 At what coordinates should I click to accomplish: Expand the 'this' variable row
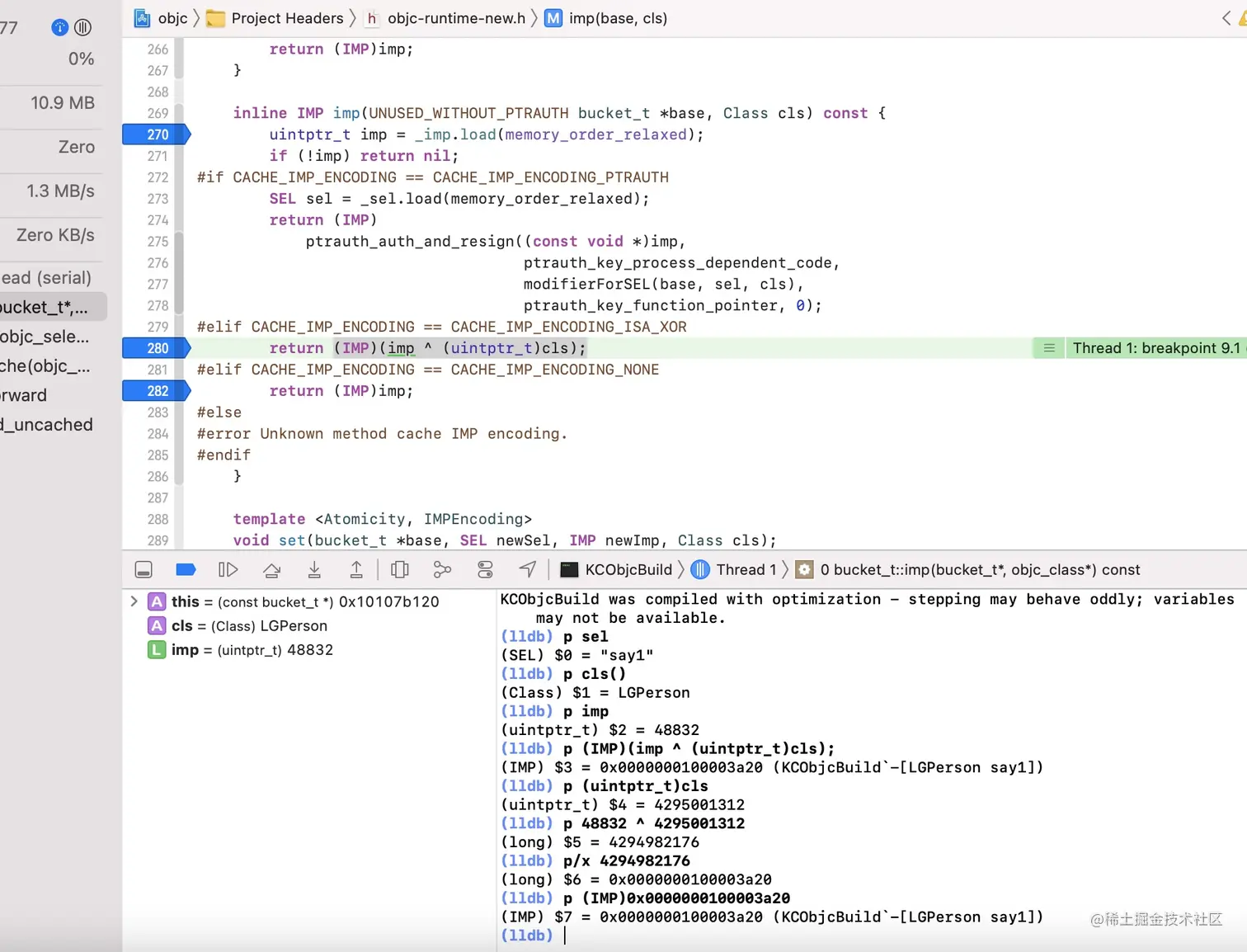134,601
